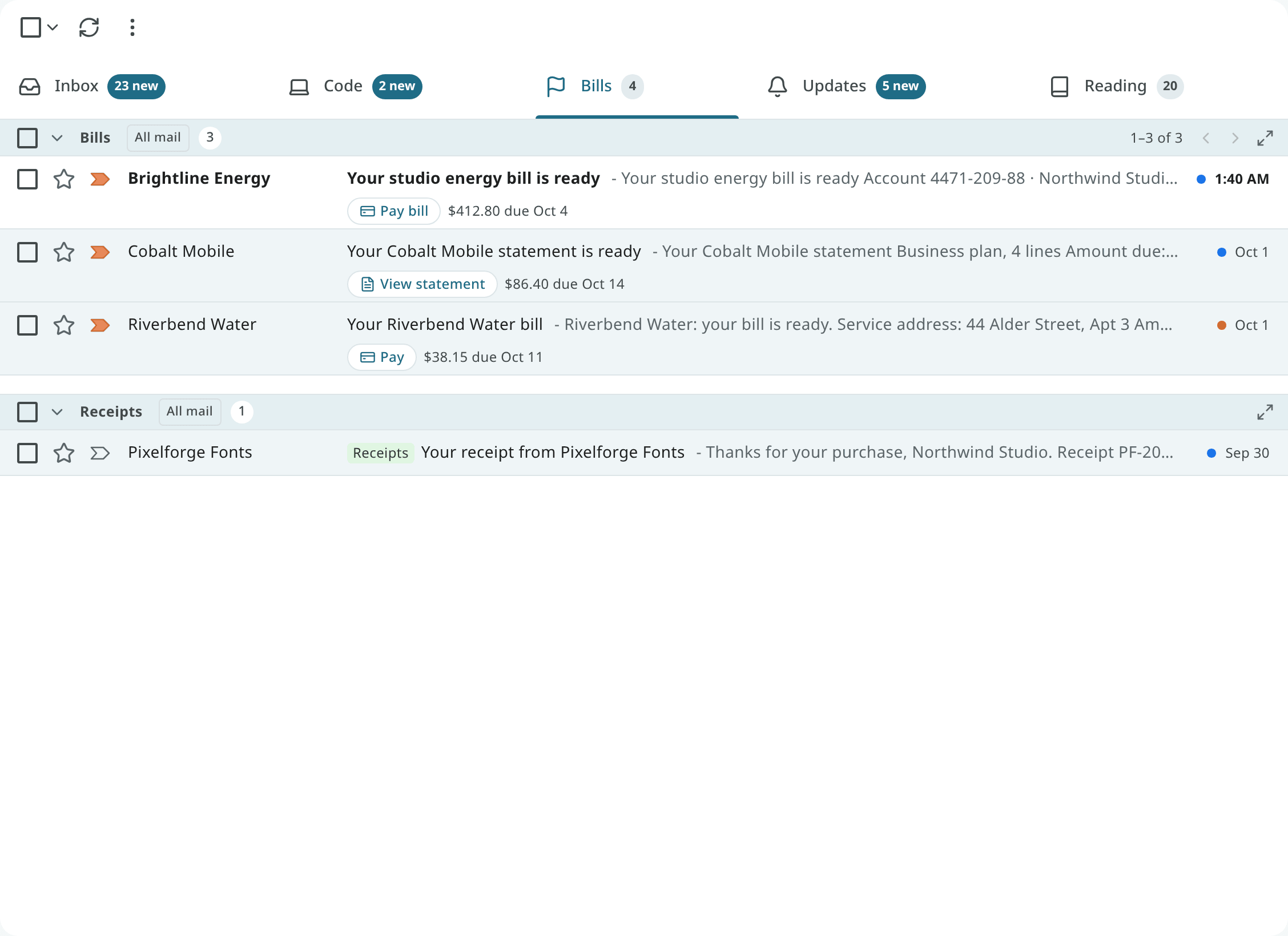Select the Bills tab
1288x936 pixels.
(595, 86)
